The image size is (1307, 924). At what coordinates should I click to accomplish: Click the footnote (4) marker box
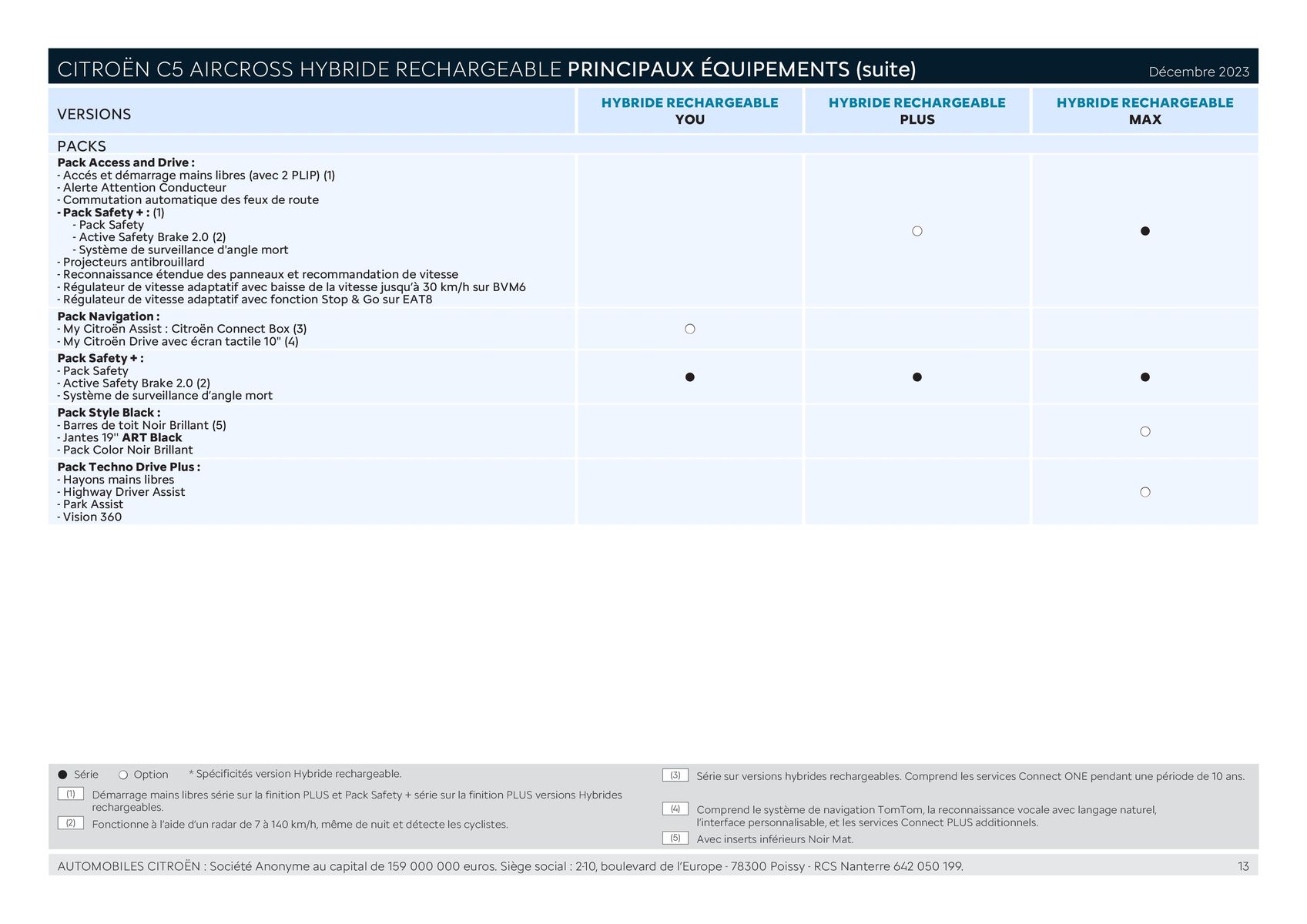pos(675,808)
